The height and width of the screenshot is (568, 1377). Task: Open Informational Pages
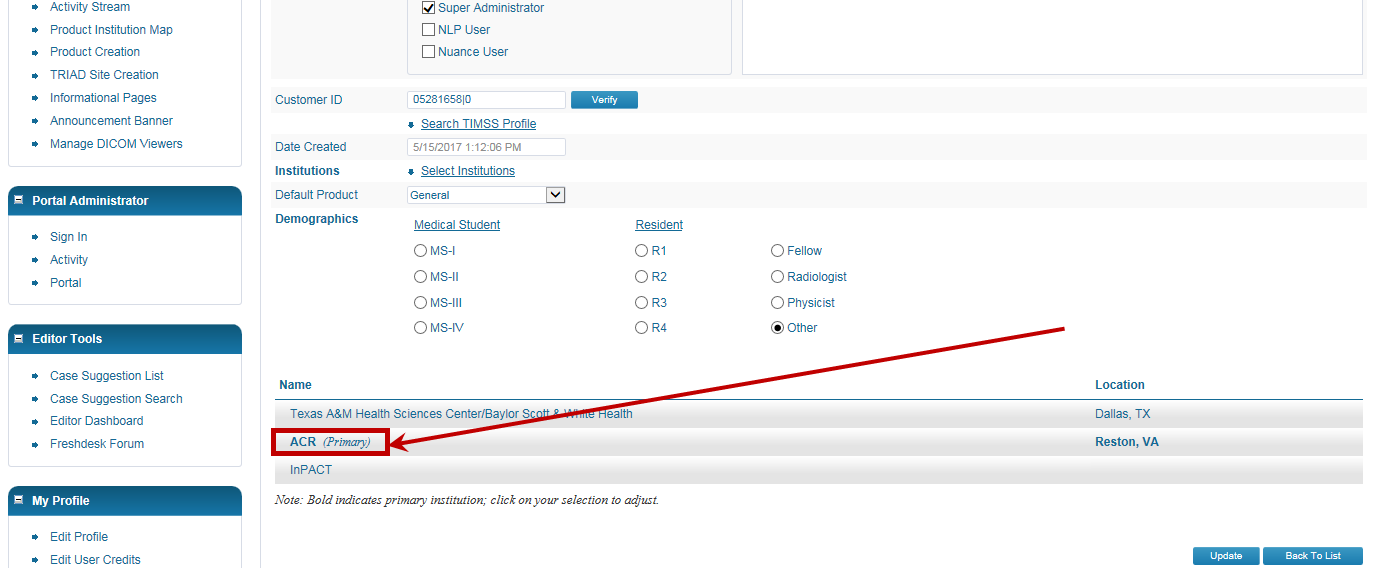103,98
